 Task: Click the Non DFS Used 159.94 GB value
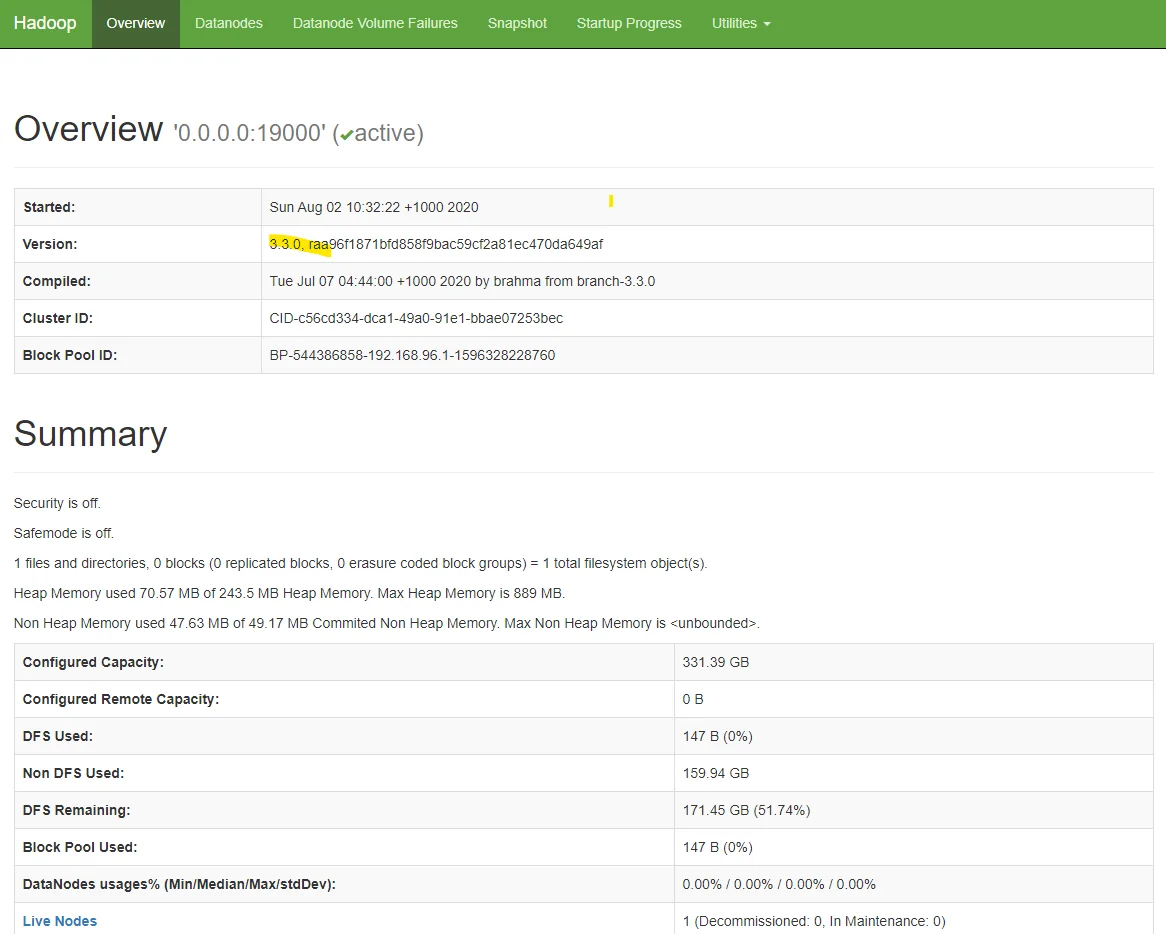coord(716,773)
